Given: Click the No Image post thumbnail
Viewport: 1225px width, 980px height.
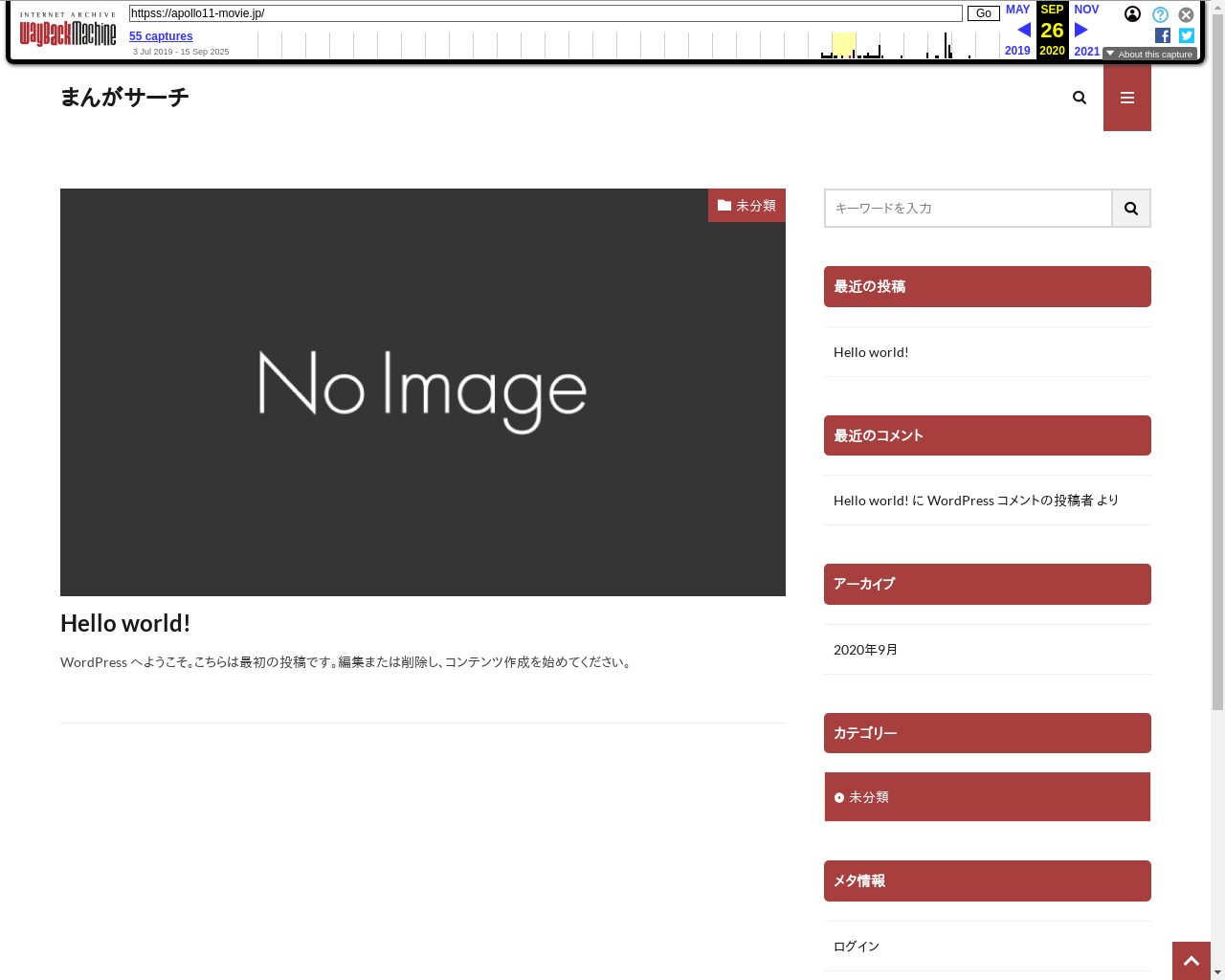Looking at the screenshot, I should point(422,392).
